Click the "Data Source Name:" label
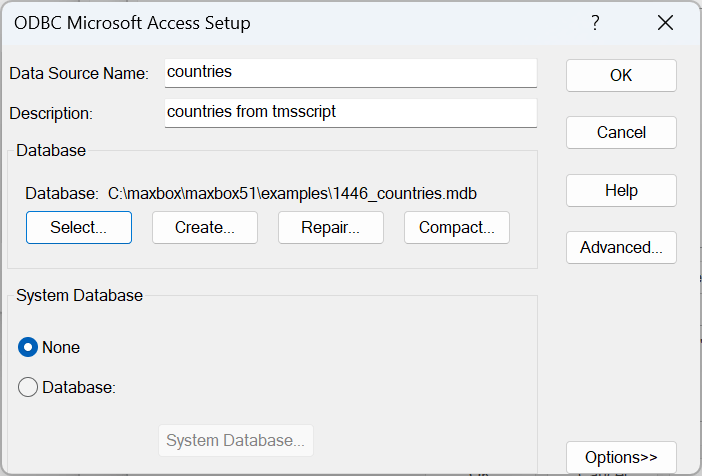702x476 pixels. pos(79,73)
